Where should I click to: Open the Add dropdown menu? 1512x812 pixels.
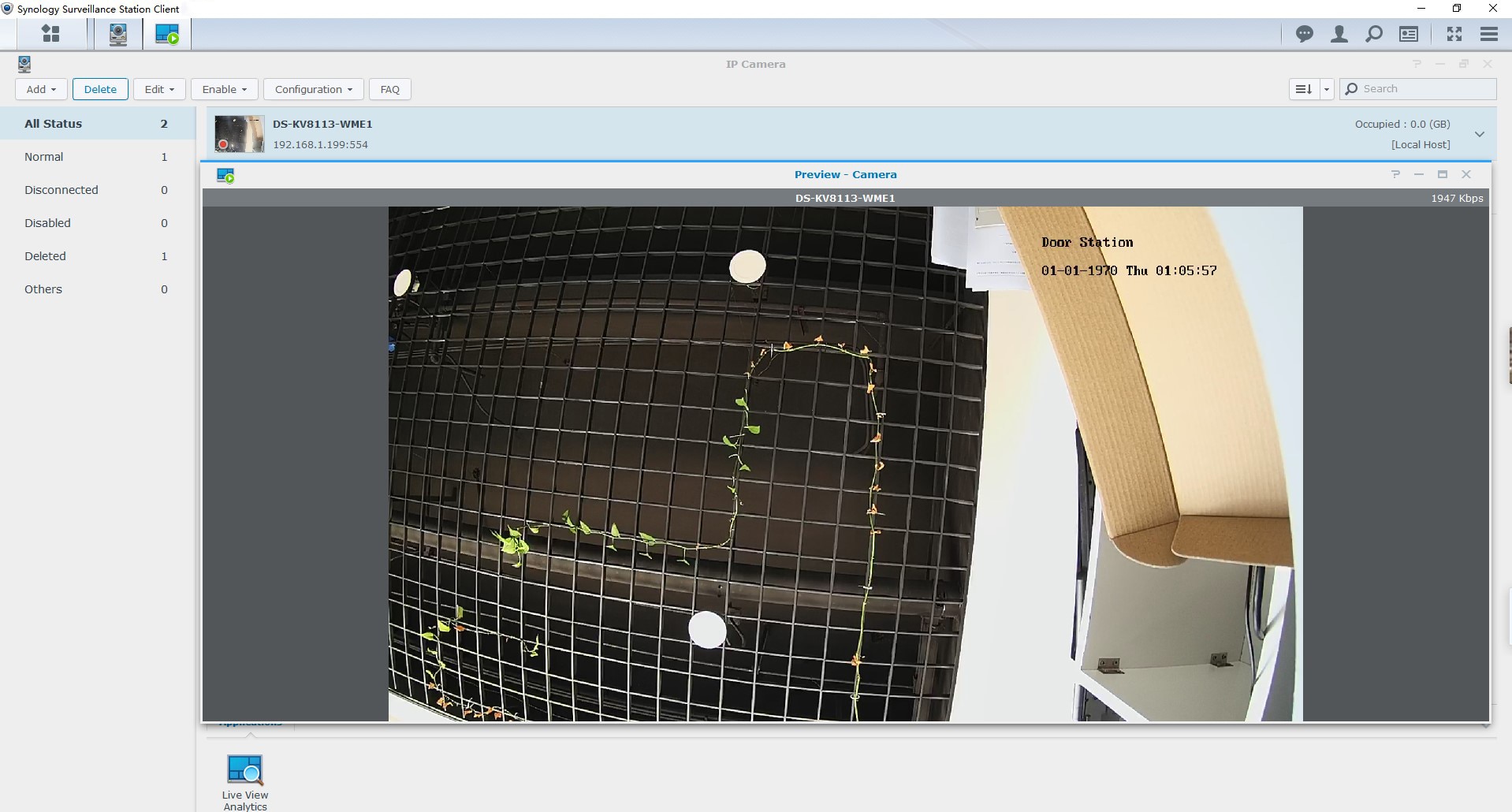[x=41, y=89]
